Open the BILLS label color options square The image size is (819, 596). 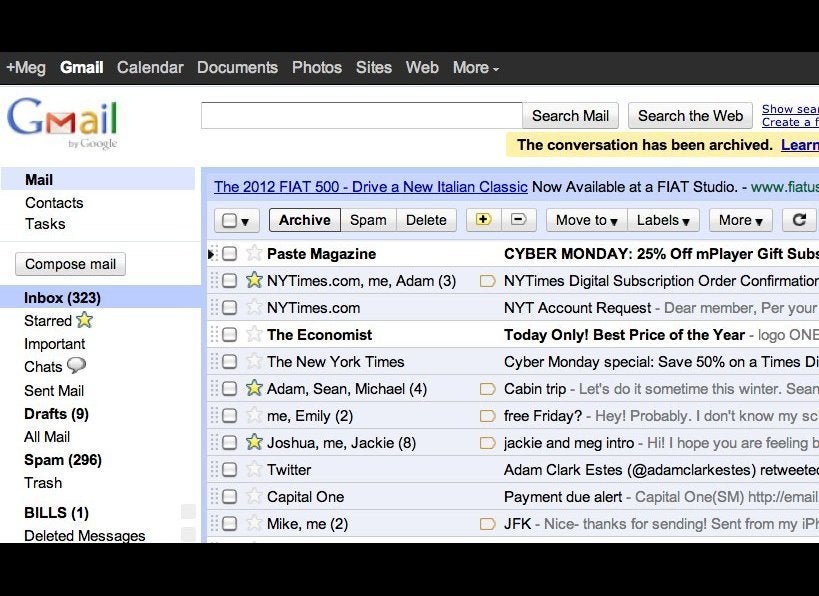[x=188, y=511]
